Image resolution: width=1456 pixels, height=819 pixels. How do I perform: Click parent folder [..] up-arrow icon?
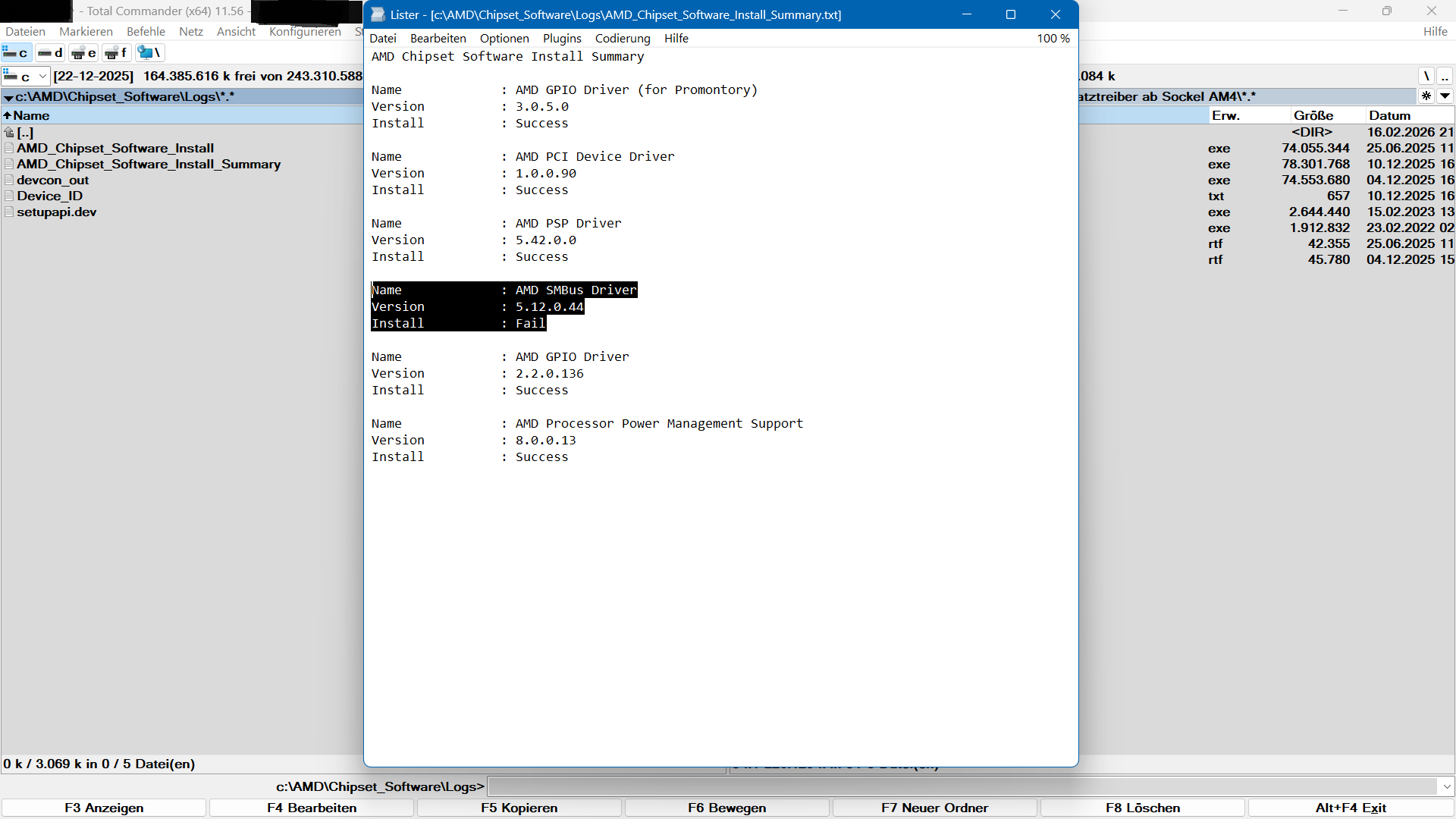coord(9,133)
